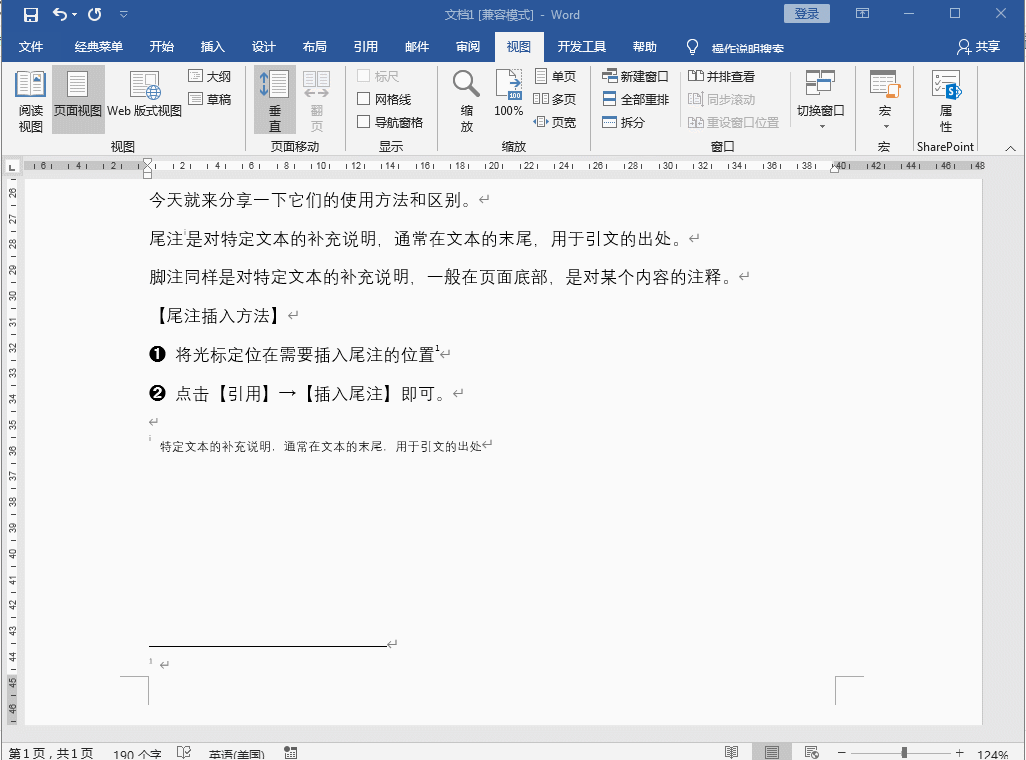Click the macro recording icon in status bar

[291, 753]
